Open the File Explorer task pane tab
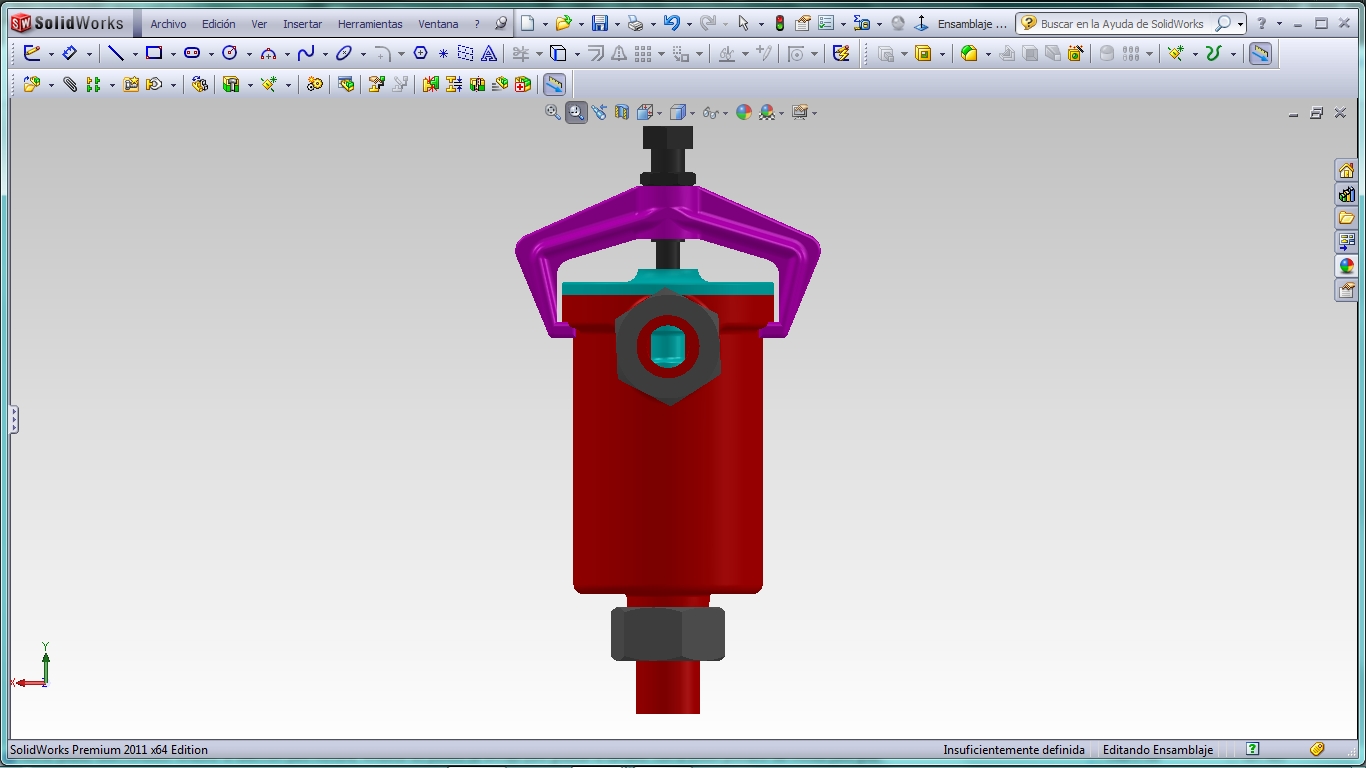This screenshot has height=768, width=1366. 1347,218
